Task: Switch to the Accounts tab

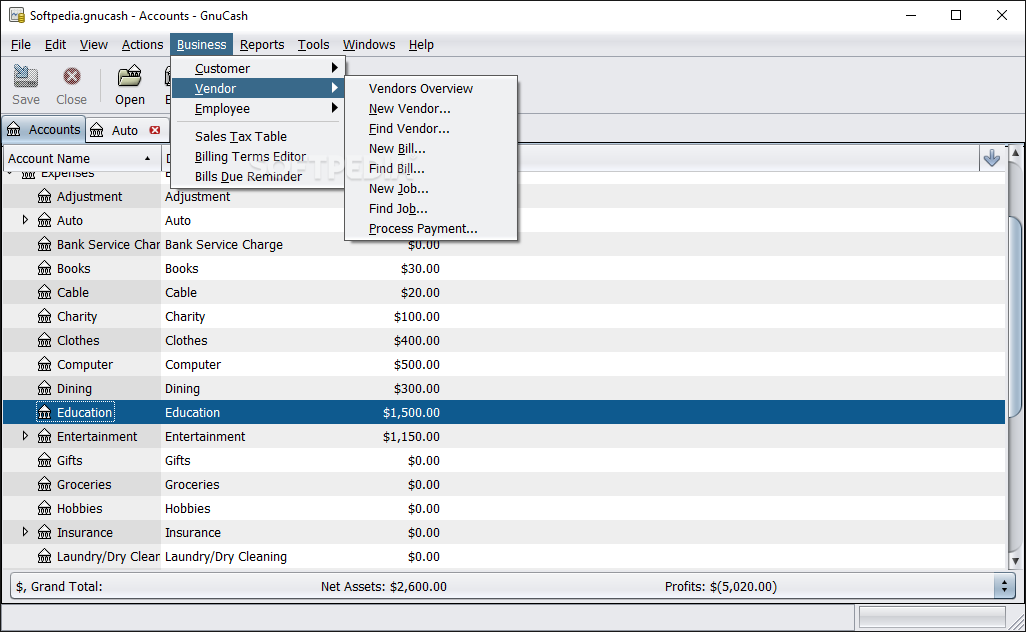Action: coord(44,130)
